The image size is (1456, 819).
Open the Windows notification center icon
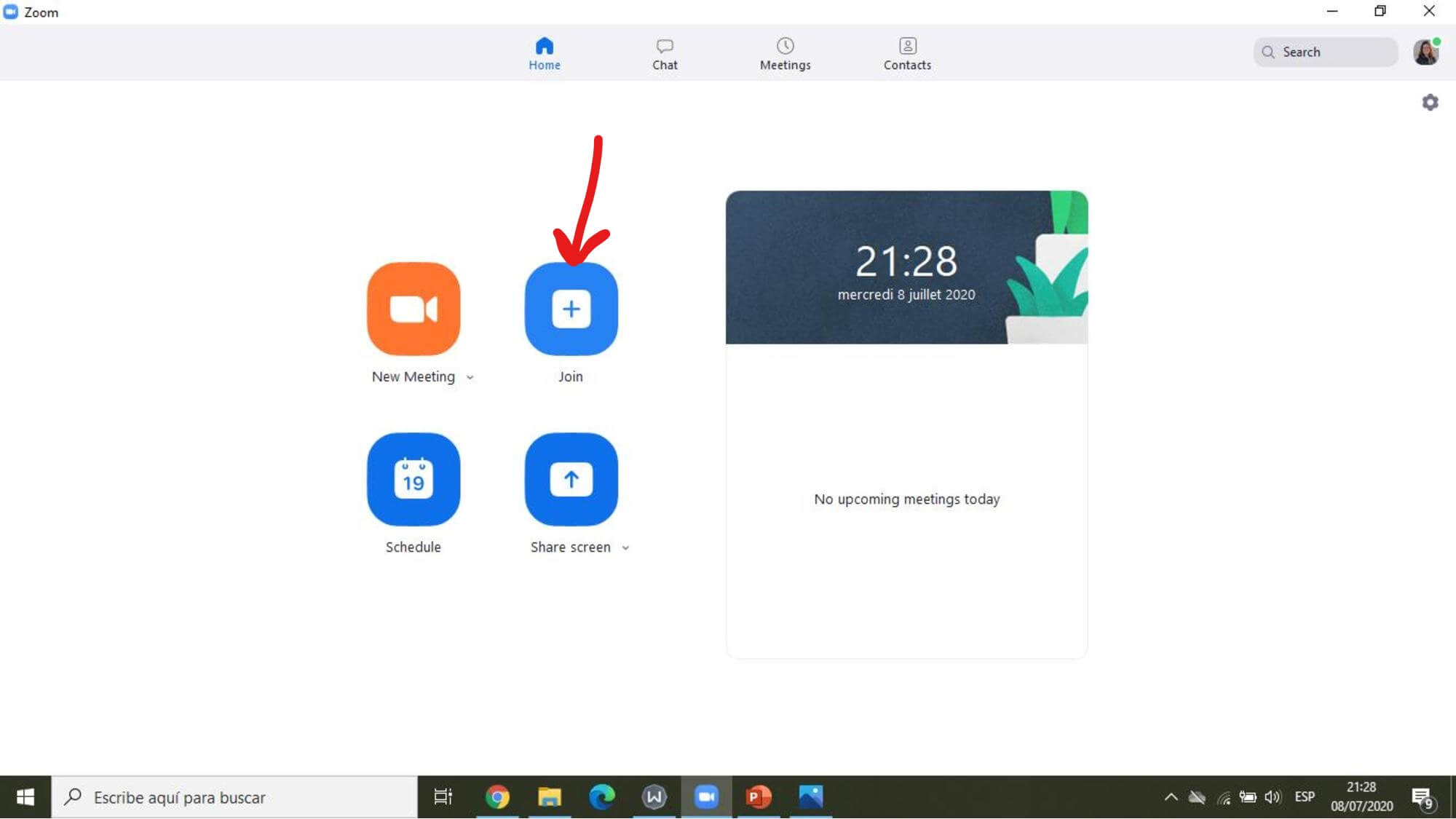1421,797
